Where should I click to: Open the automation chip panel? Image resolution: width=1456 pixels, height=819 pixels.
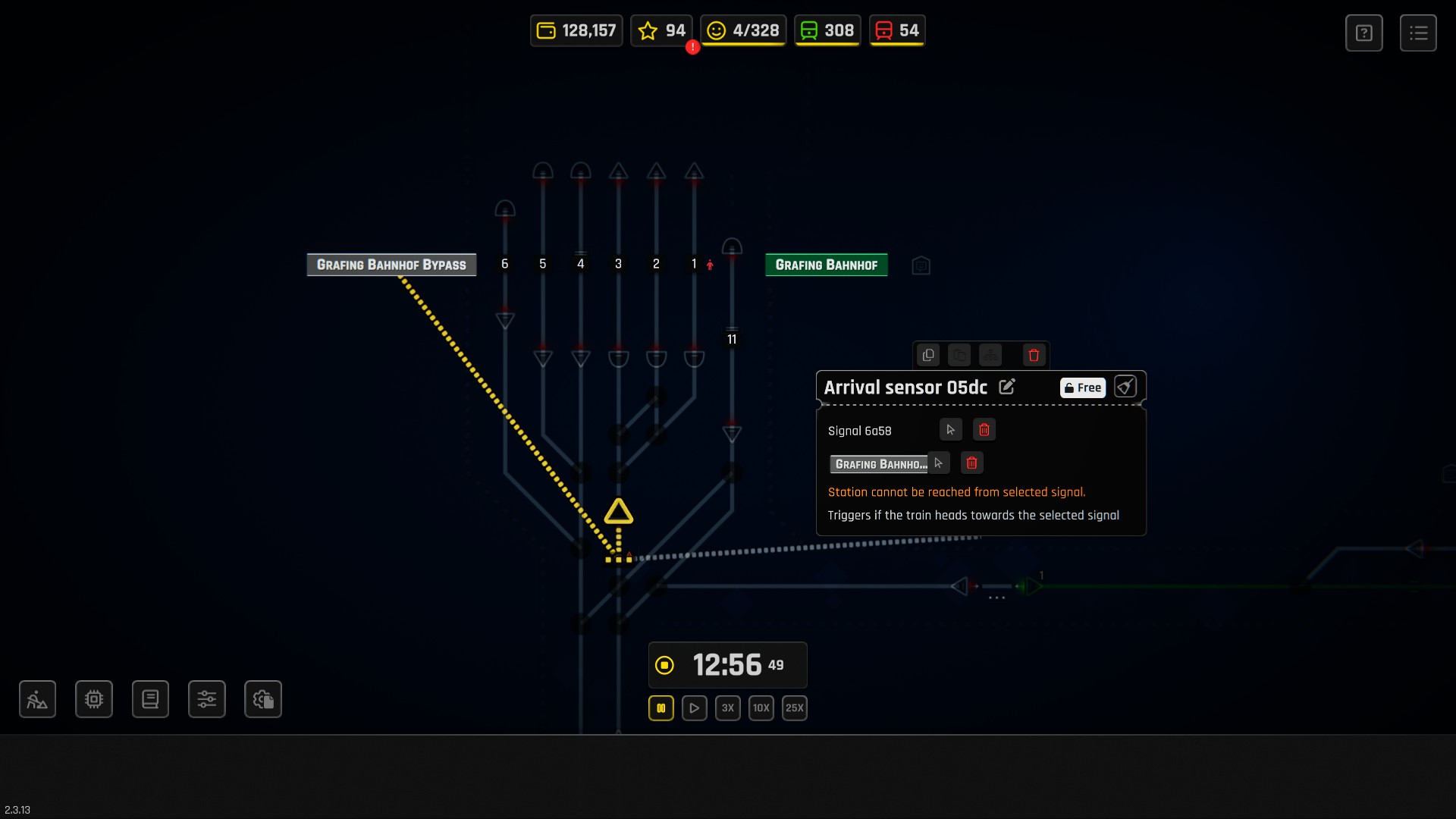(94, 699)
